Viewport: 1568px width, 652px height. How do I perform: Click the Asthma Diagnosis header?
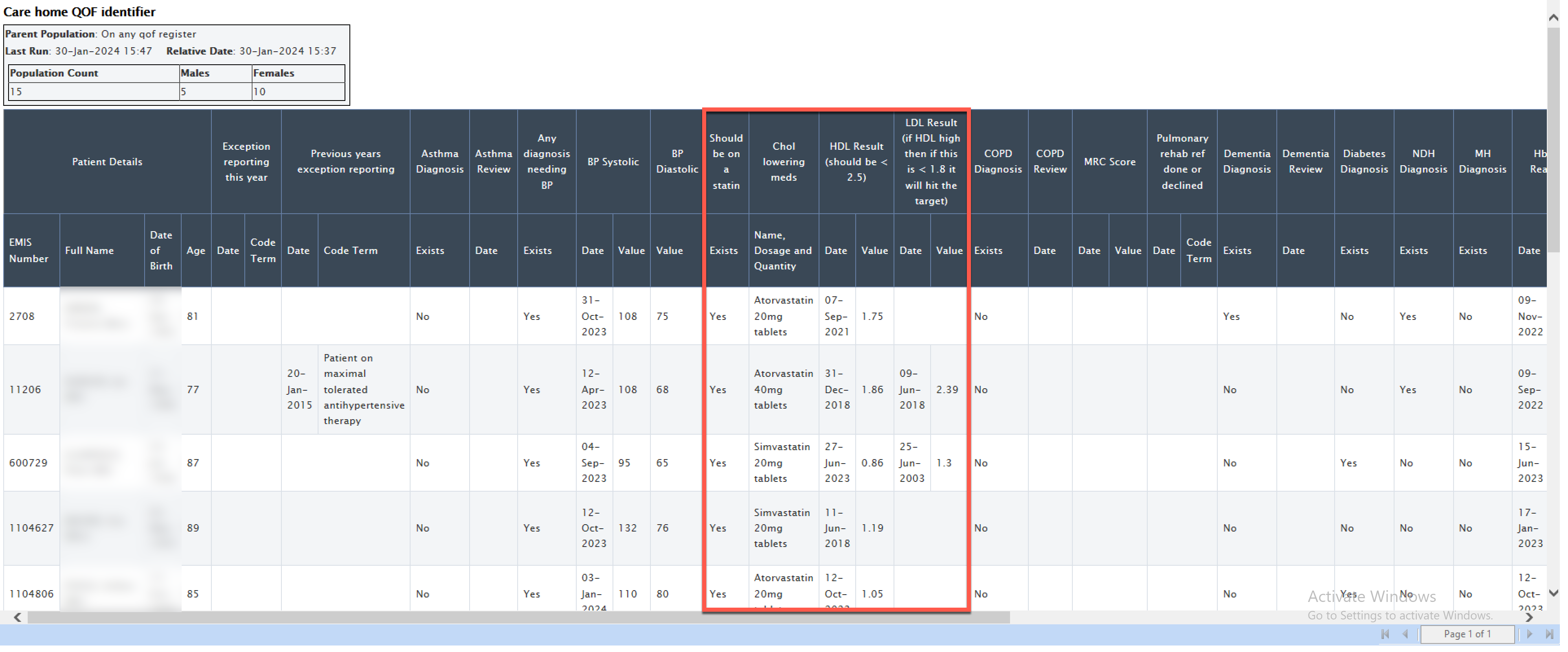point(439,162)
